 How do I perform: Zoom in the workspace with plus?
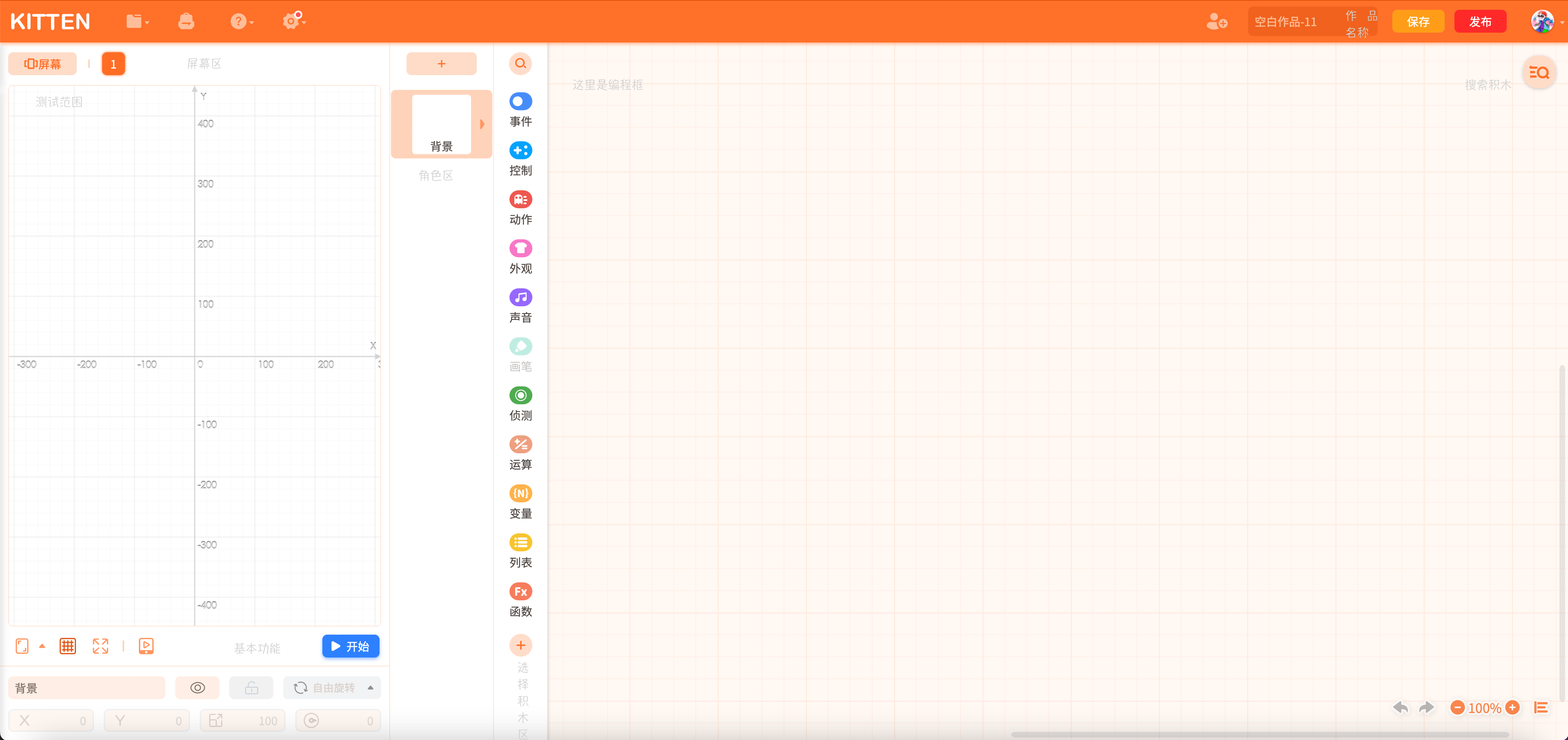point(1512,708)
